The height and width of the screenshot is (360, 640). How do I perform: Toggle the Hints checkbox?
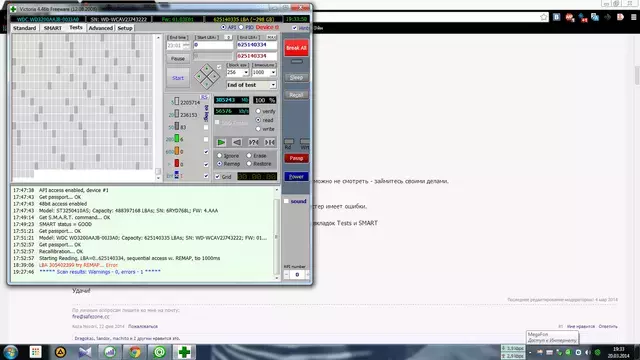coord(295,28)
